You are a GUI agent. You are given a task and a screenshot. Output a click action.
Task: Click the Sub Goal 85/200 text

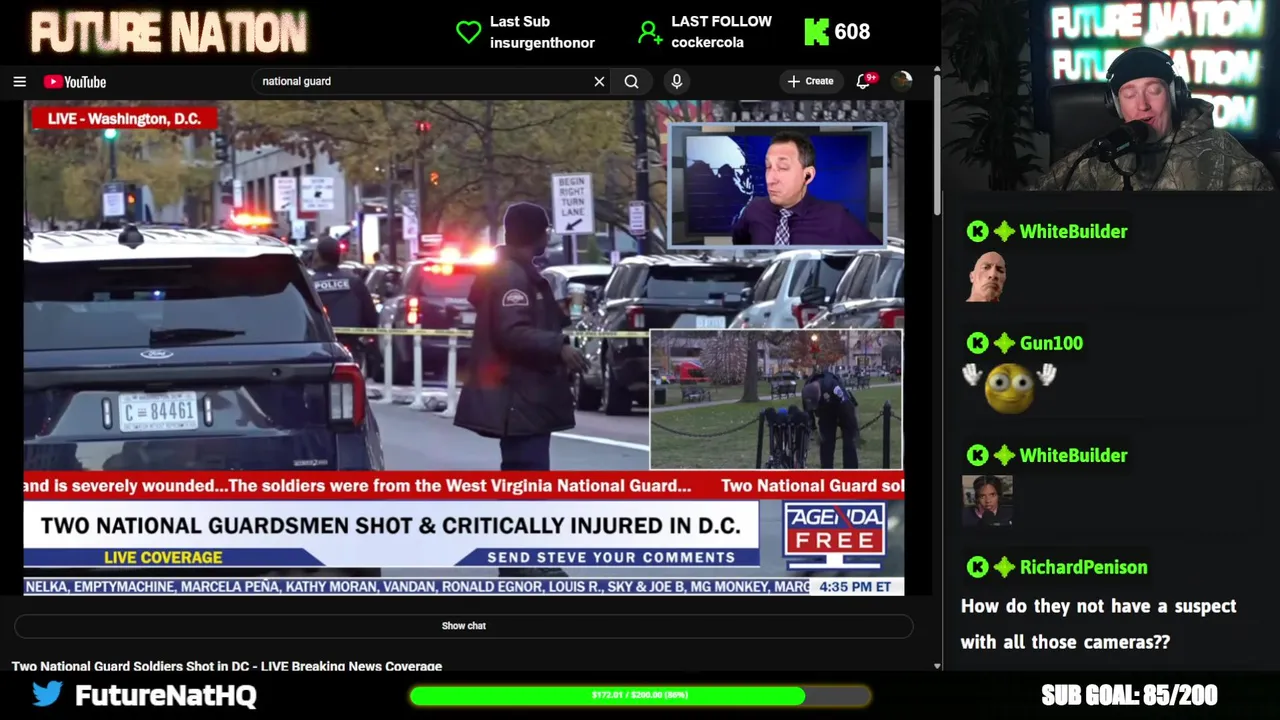pyautogui.click(x=1129, y=695)
